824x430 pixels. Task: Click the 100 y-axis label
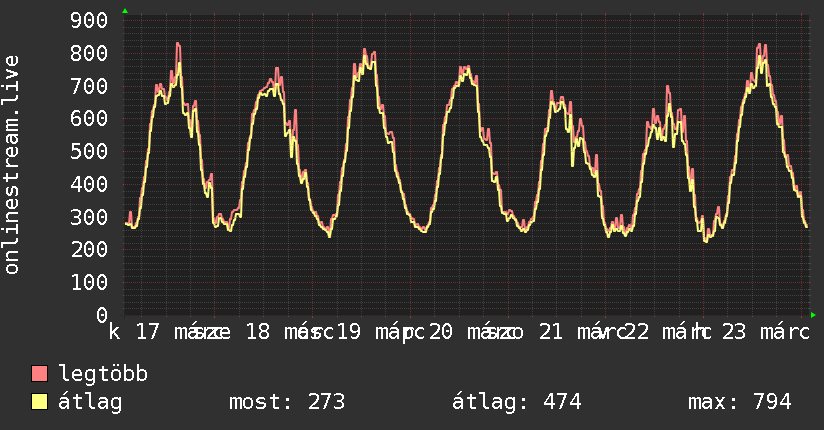(x=89, y=282)
